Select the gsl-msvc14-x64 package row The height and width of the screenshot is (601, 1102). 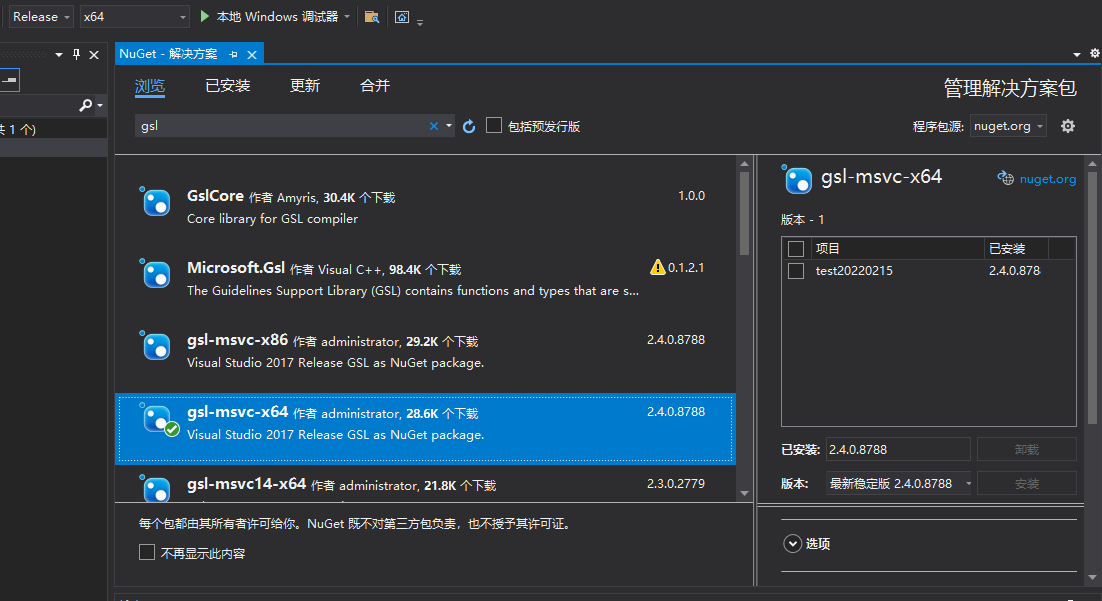click(425, 485)
